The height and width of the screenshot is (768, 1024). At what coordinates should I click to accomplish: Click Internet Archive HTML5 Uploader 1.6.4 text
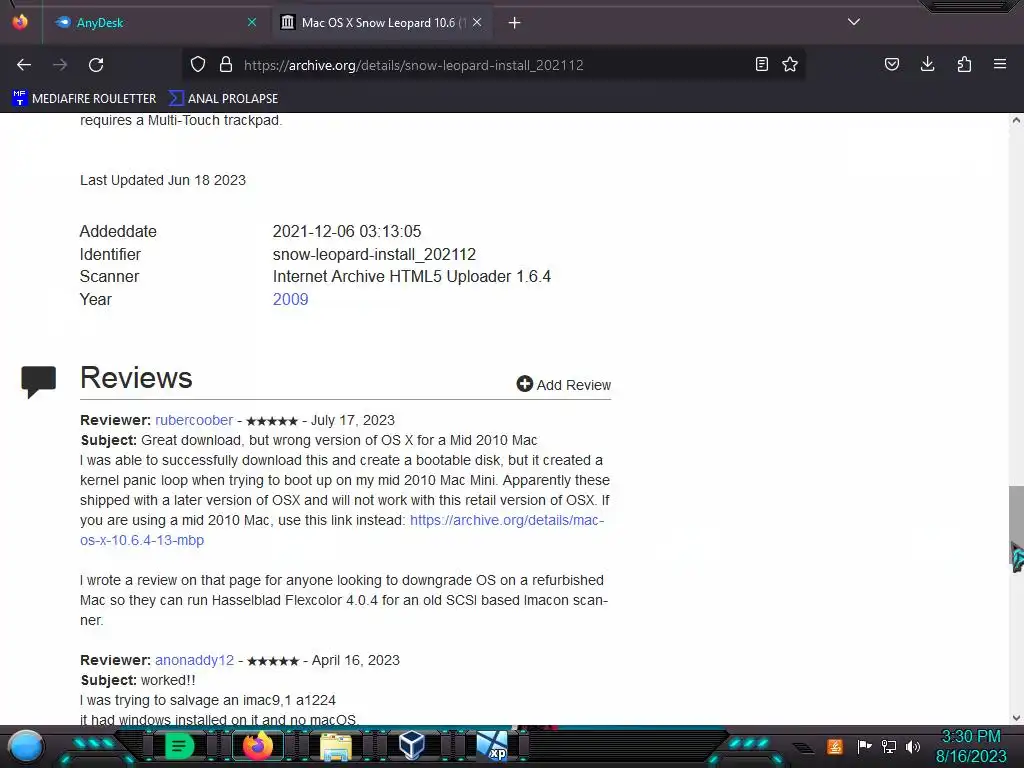click(x=411, y=276)
